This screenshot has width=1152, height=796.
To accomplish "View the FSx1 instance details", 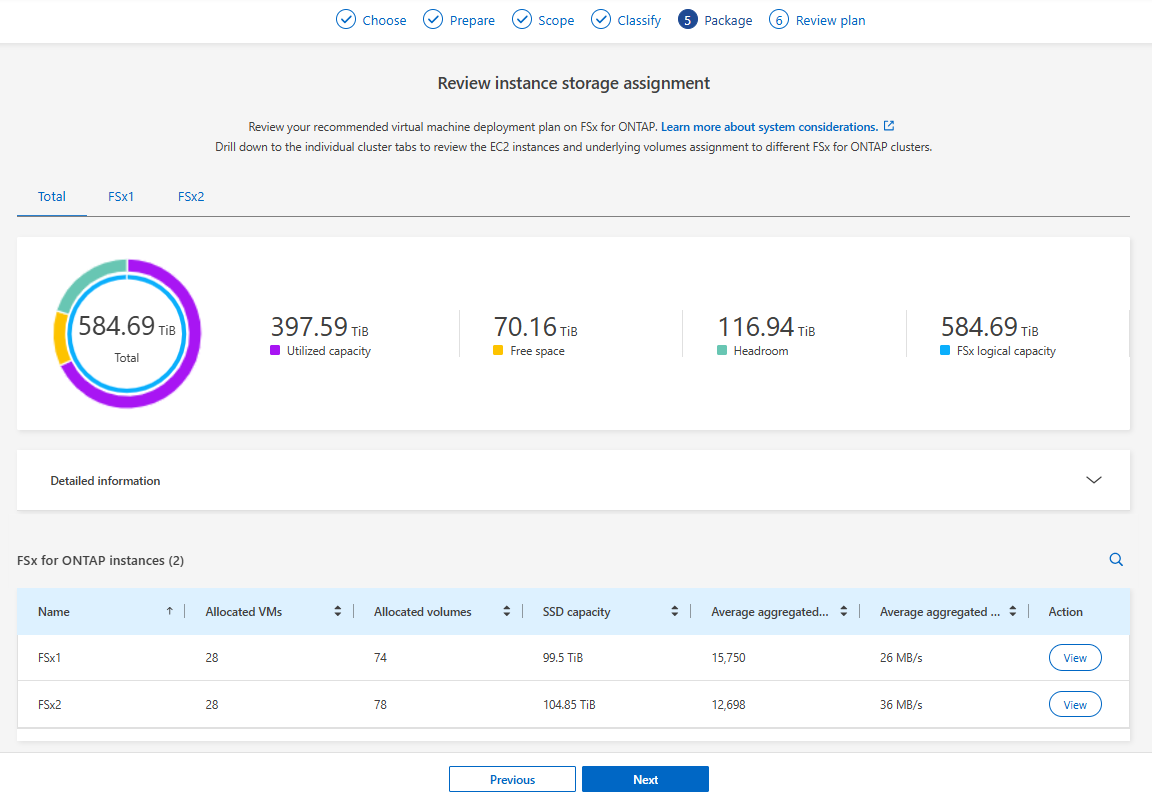I will tap(1075, 658).
